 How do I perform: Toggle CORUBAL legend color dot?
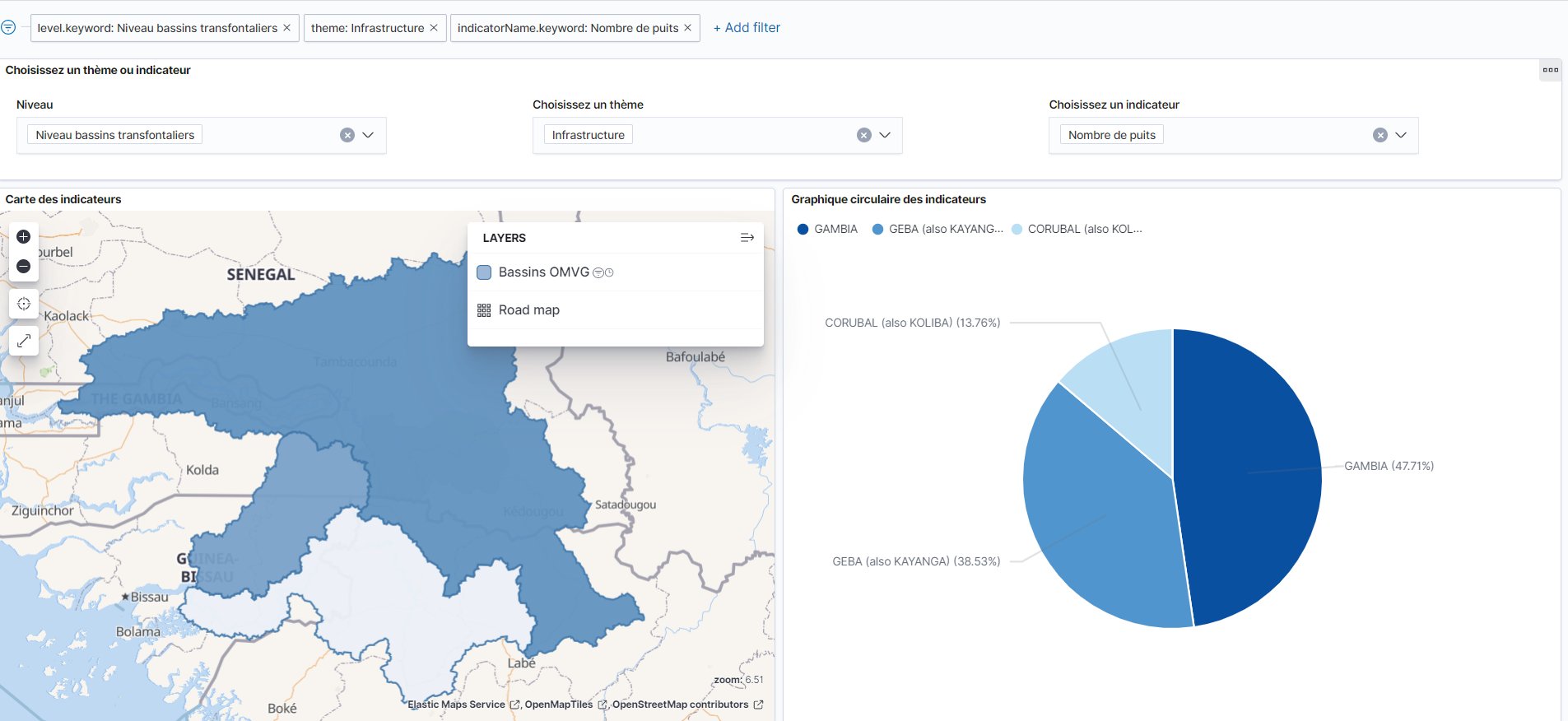coord(1017,230)
